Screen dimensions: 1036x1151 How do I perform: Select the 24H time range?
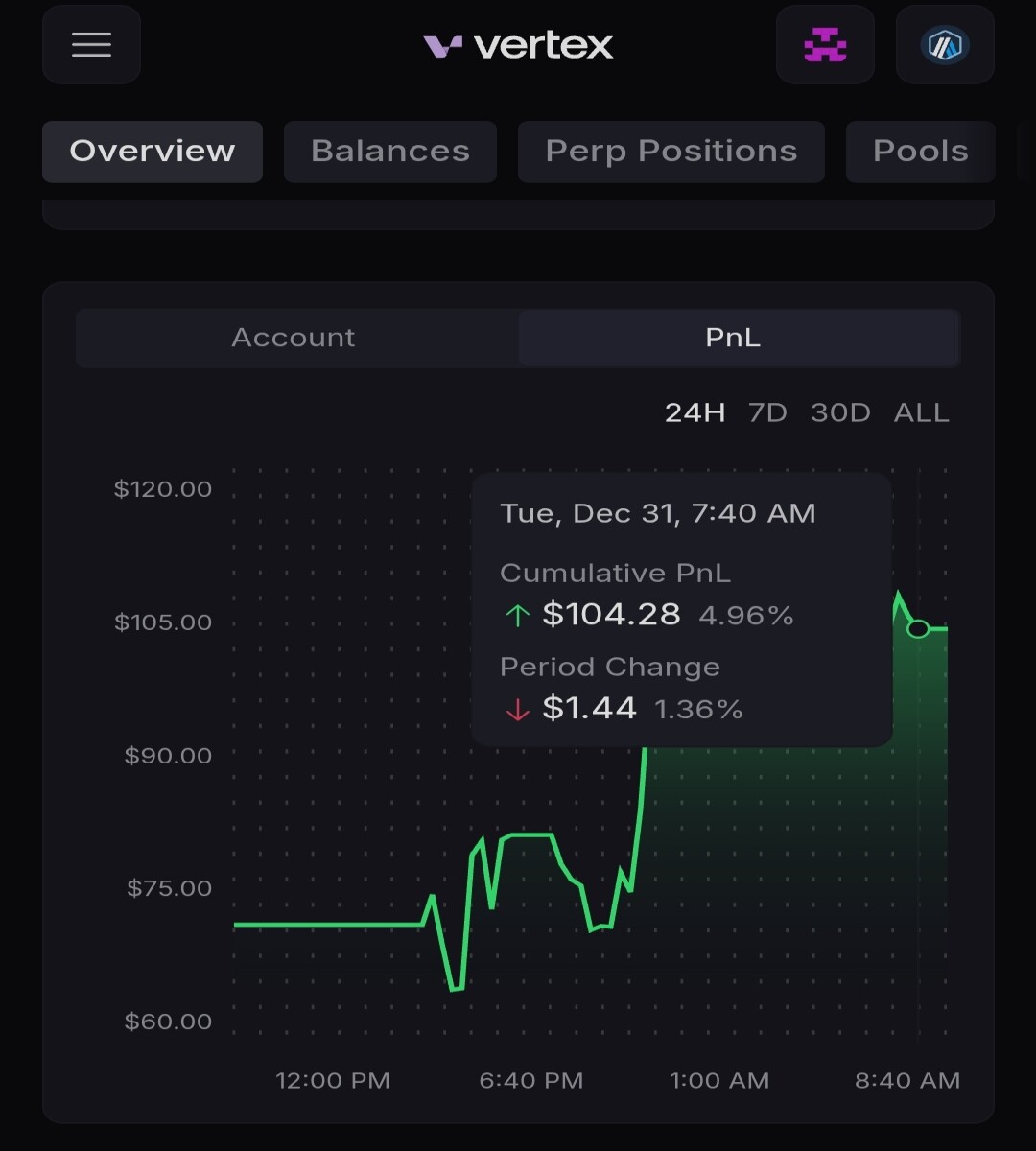tap(695, 413)
